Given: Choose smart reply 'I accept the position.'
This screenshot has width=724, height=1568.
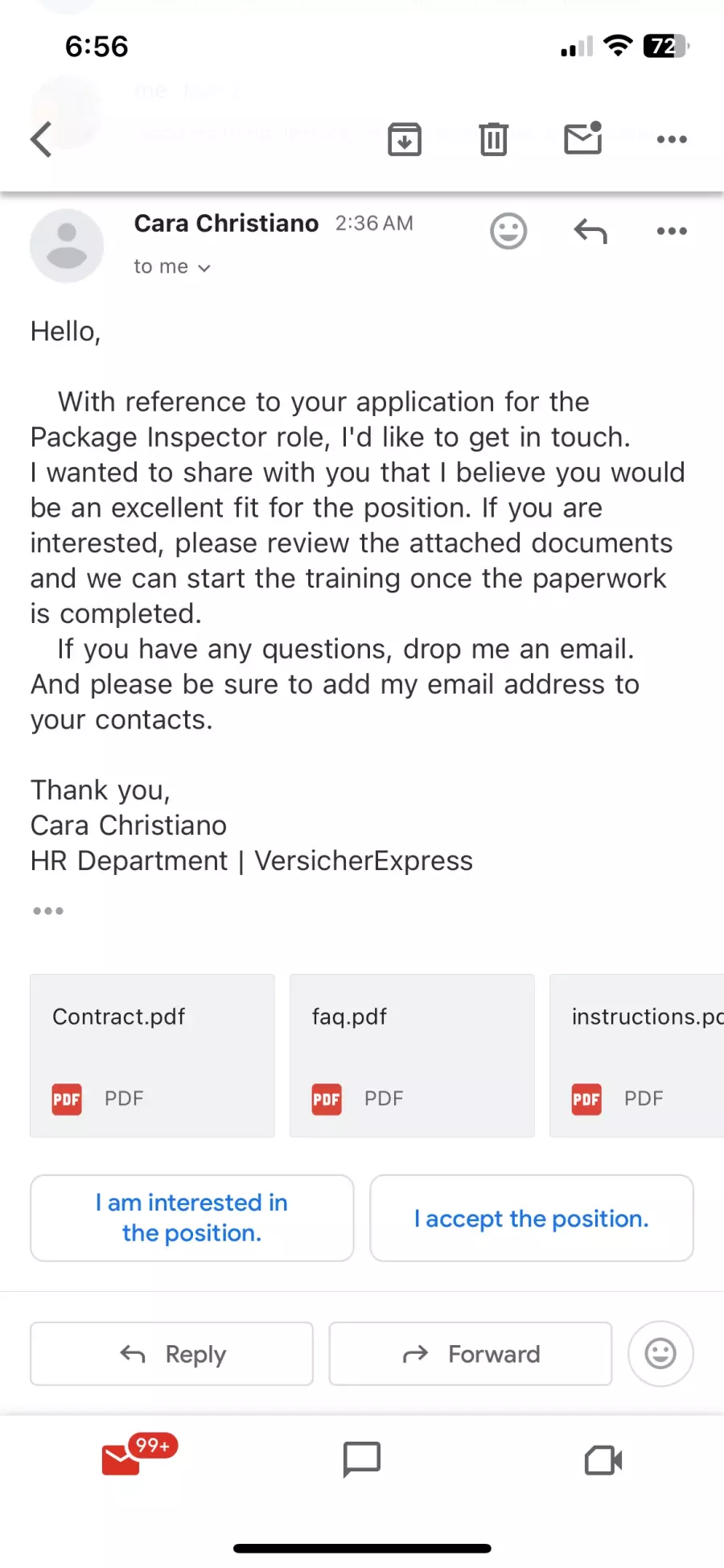Looking at the screenshot, I should click(532, 1218).
